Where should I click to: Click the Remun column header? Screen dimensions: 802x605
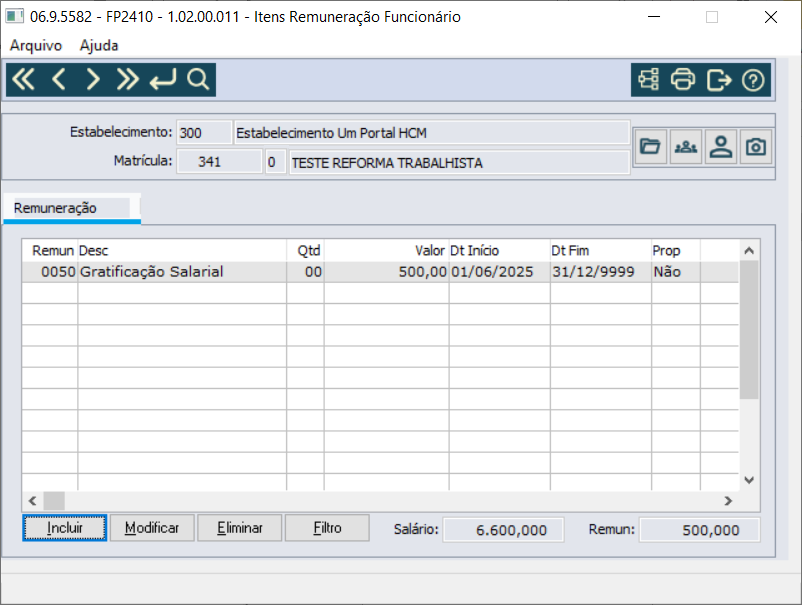click(x=50, y=251)
